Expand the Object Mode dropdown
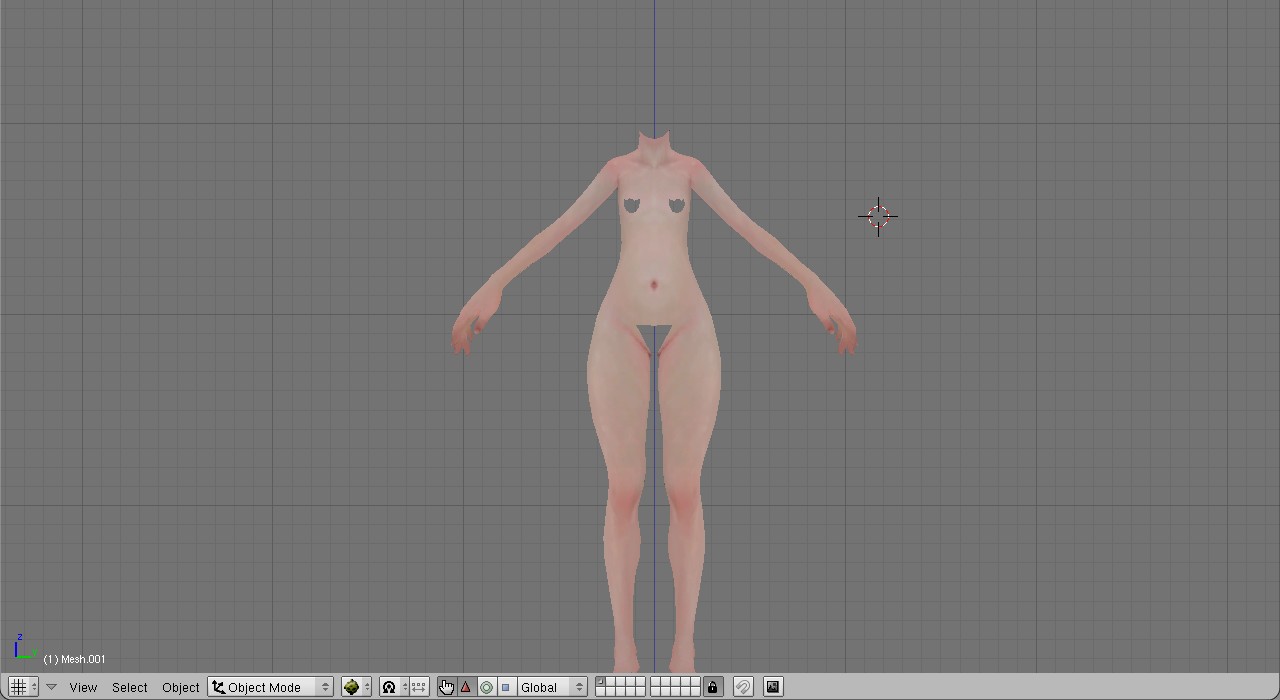 (x=270, y=687)
